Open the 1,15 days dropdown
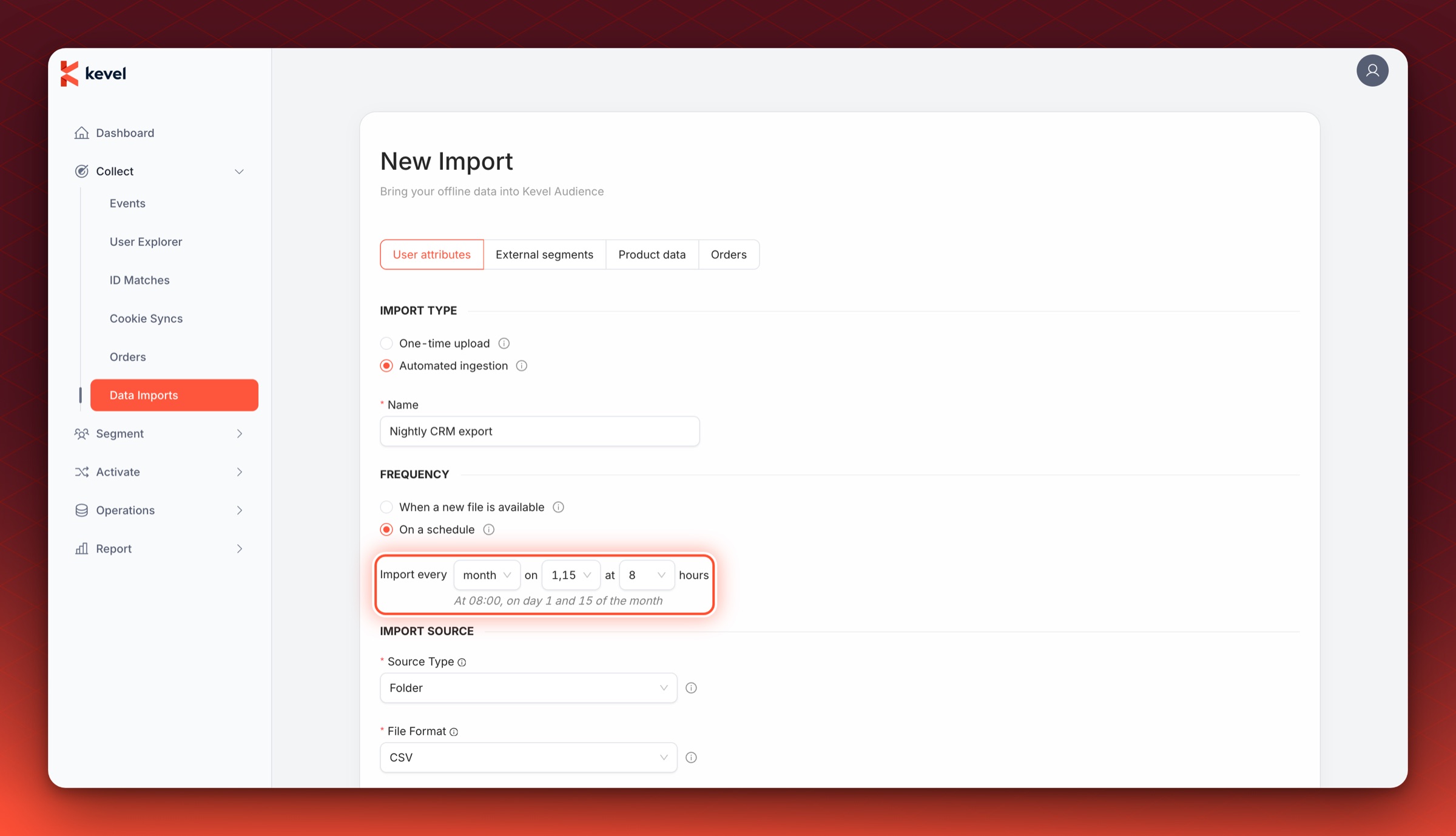 point(571,575)
